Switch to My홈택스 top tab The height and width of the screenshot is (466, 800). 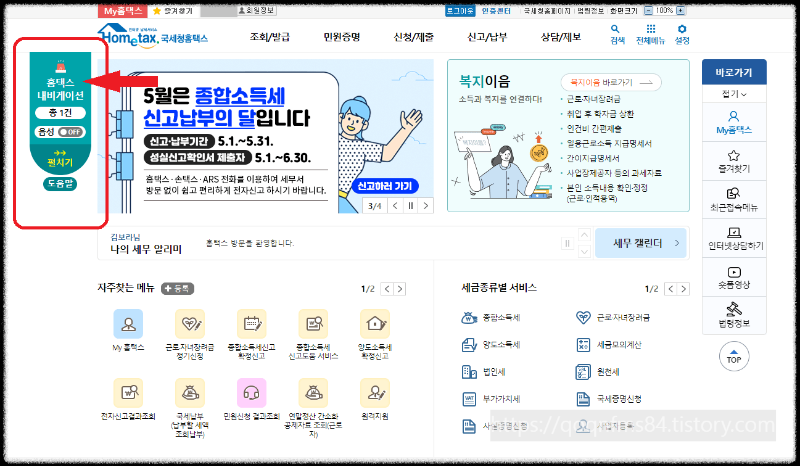[123, 11]
